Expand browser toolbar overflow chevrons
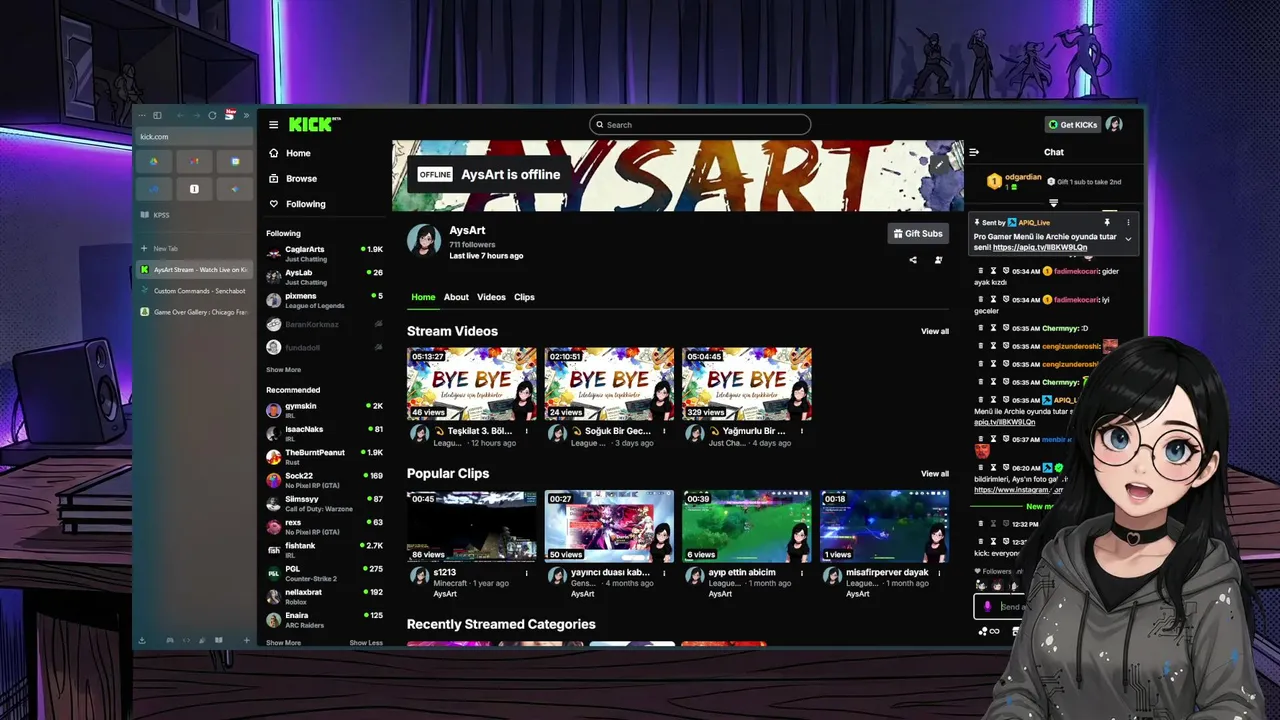The height and width of the screenshot is (720, 1280). point(246,115)
